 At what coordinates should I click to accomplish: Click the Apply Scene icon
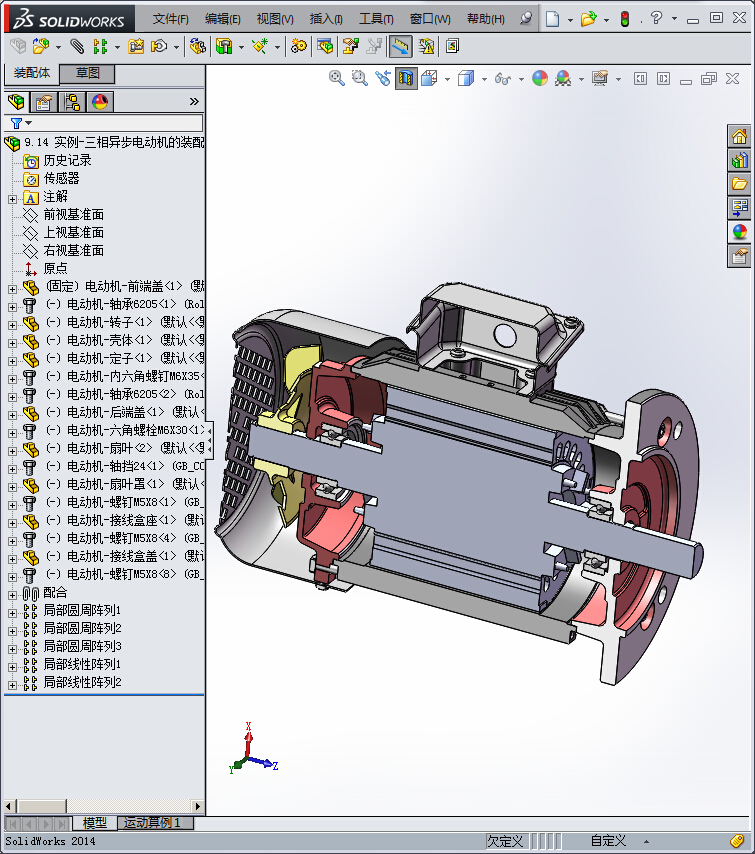pos(563,78)
